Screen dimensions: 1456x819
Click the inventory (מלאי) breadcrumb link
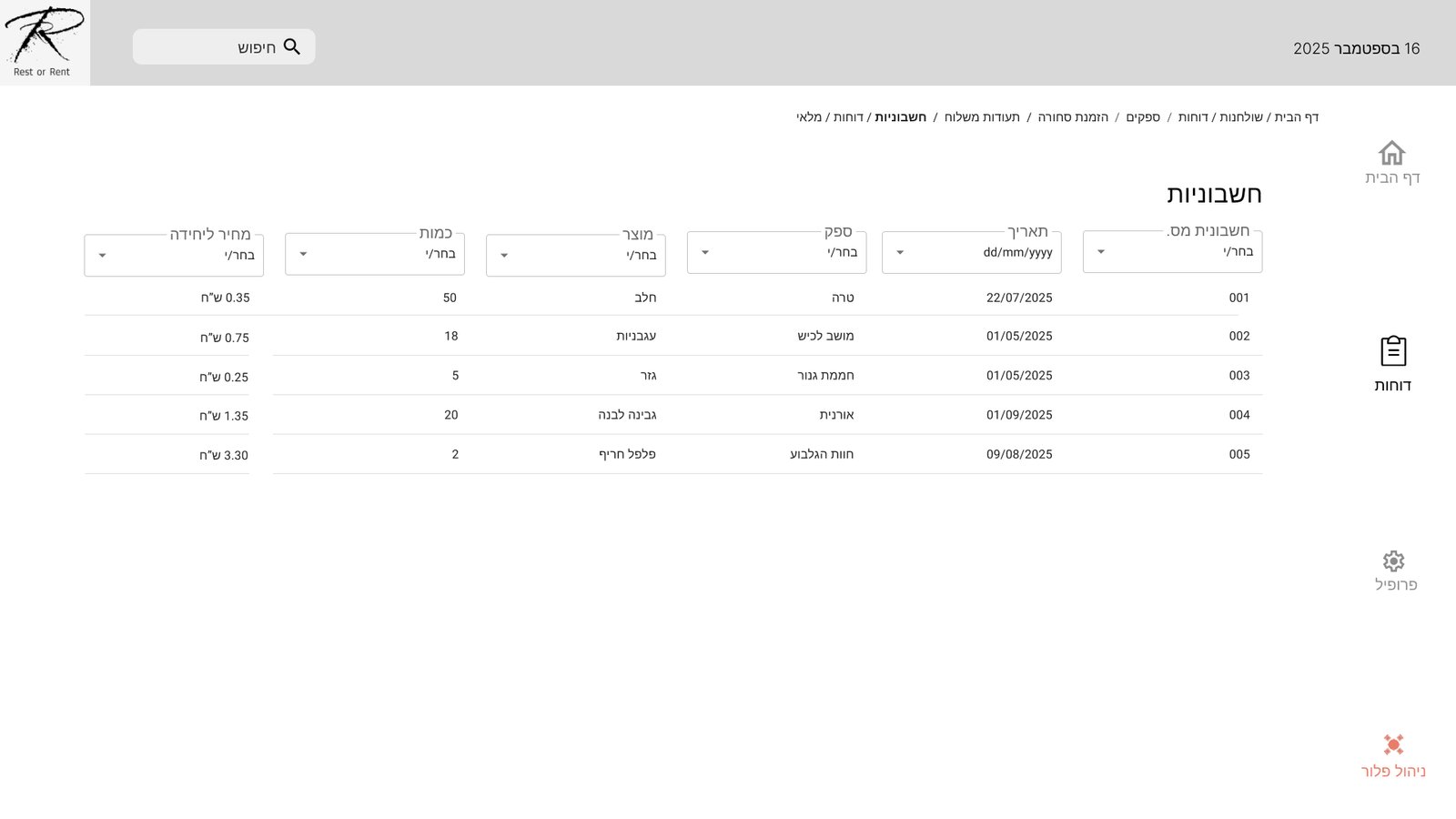pos(809,117)
